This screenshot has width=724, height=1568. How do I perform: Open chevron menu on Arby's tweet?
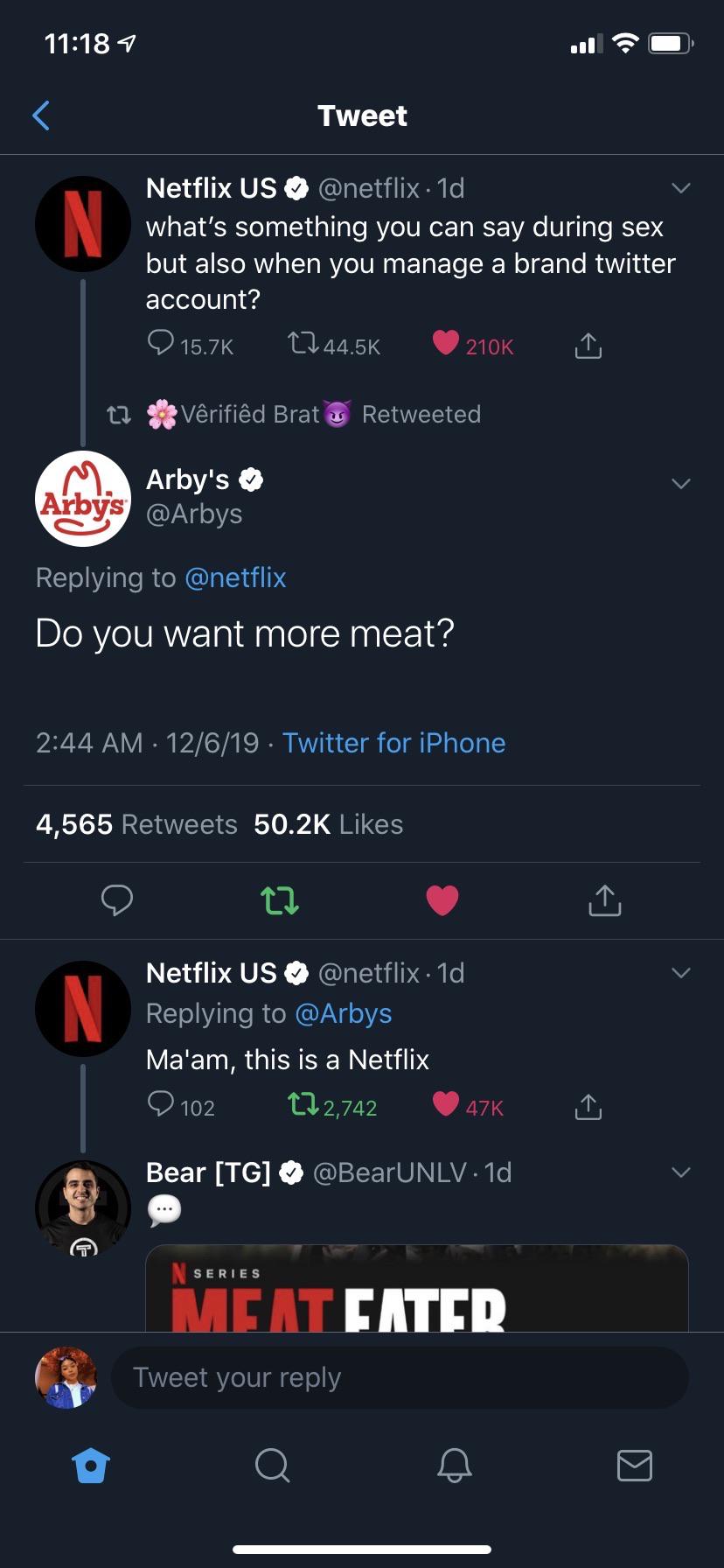pyautogui.click(x=680, y=483)
